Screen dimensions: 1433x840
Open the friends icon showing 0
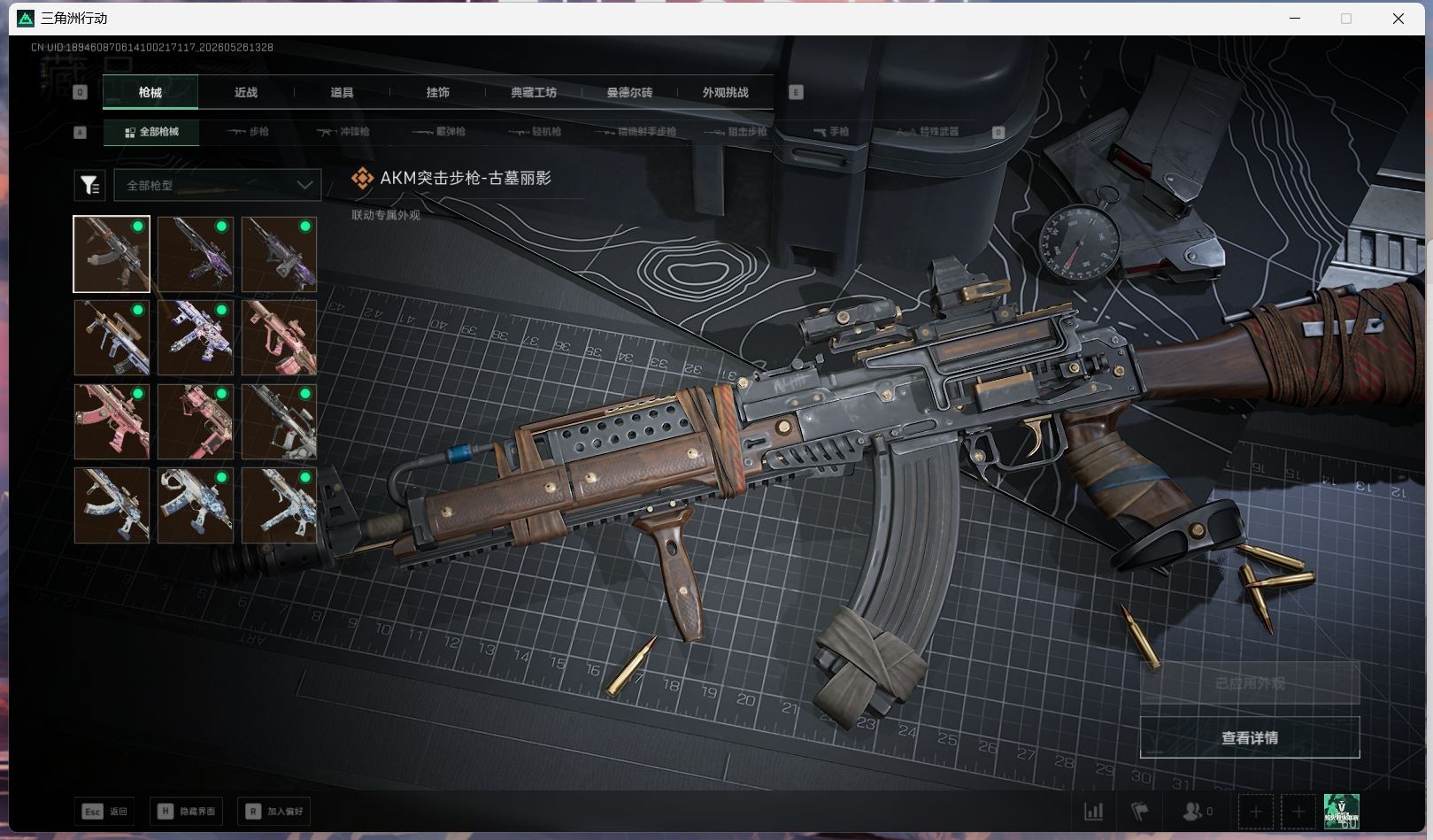(x=1198, y=811)
